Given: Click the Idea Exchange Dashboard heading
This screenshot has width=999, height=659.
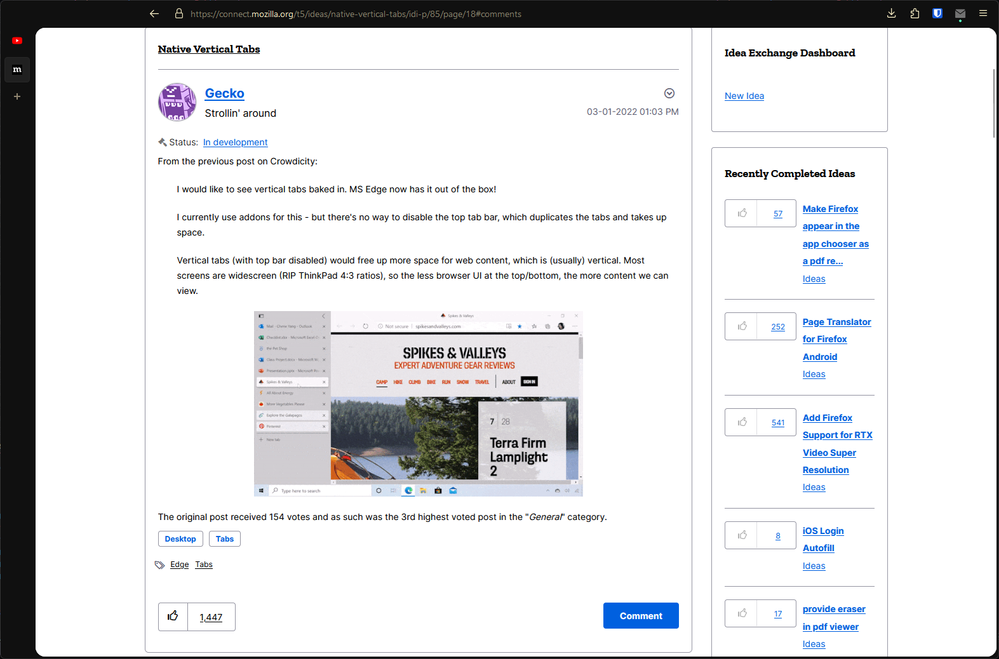Looking at the screenshot, I should (x=789, y=53).
